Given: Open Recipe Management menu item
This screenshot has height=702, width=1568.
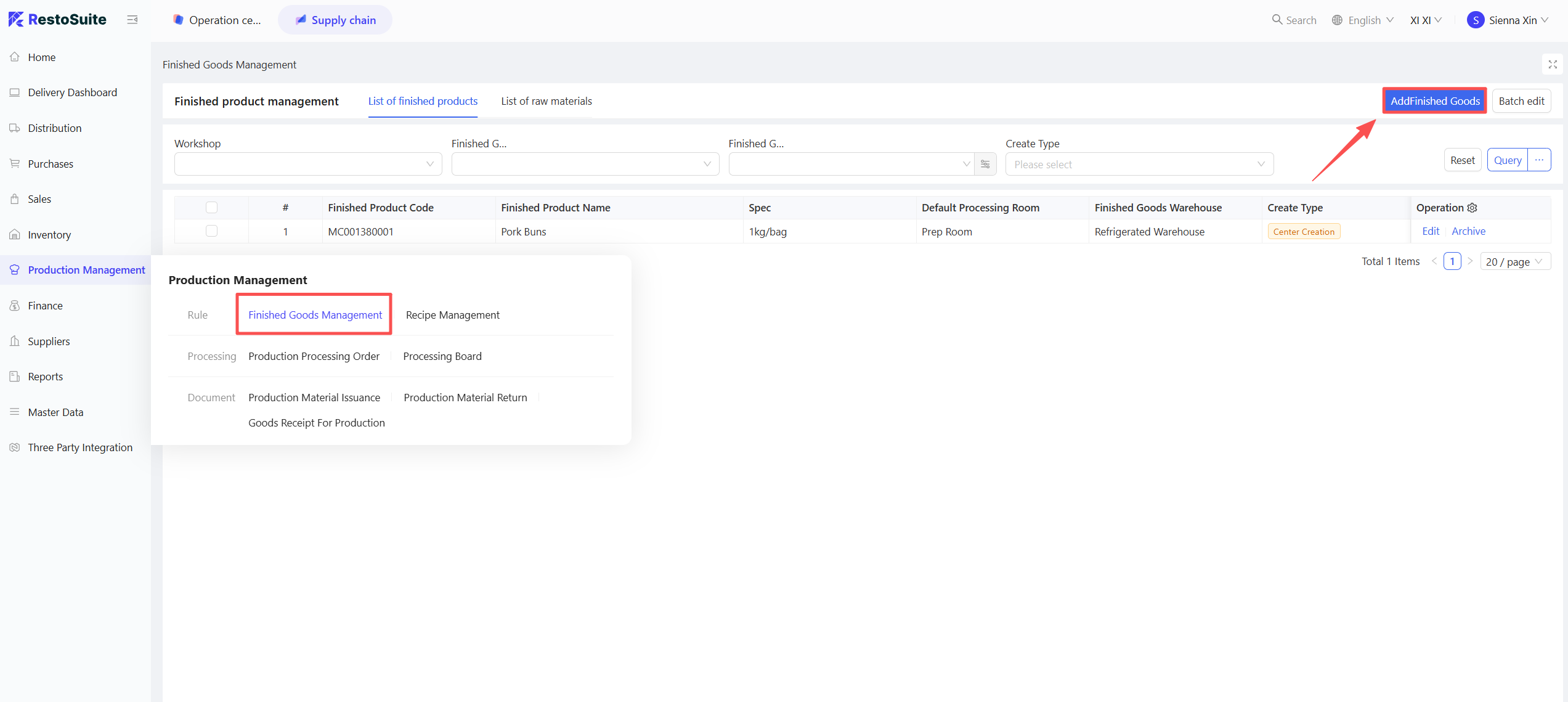Looking at the screenshot, I should [452, 315].
